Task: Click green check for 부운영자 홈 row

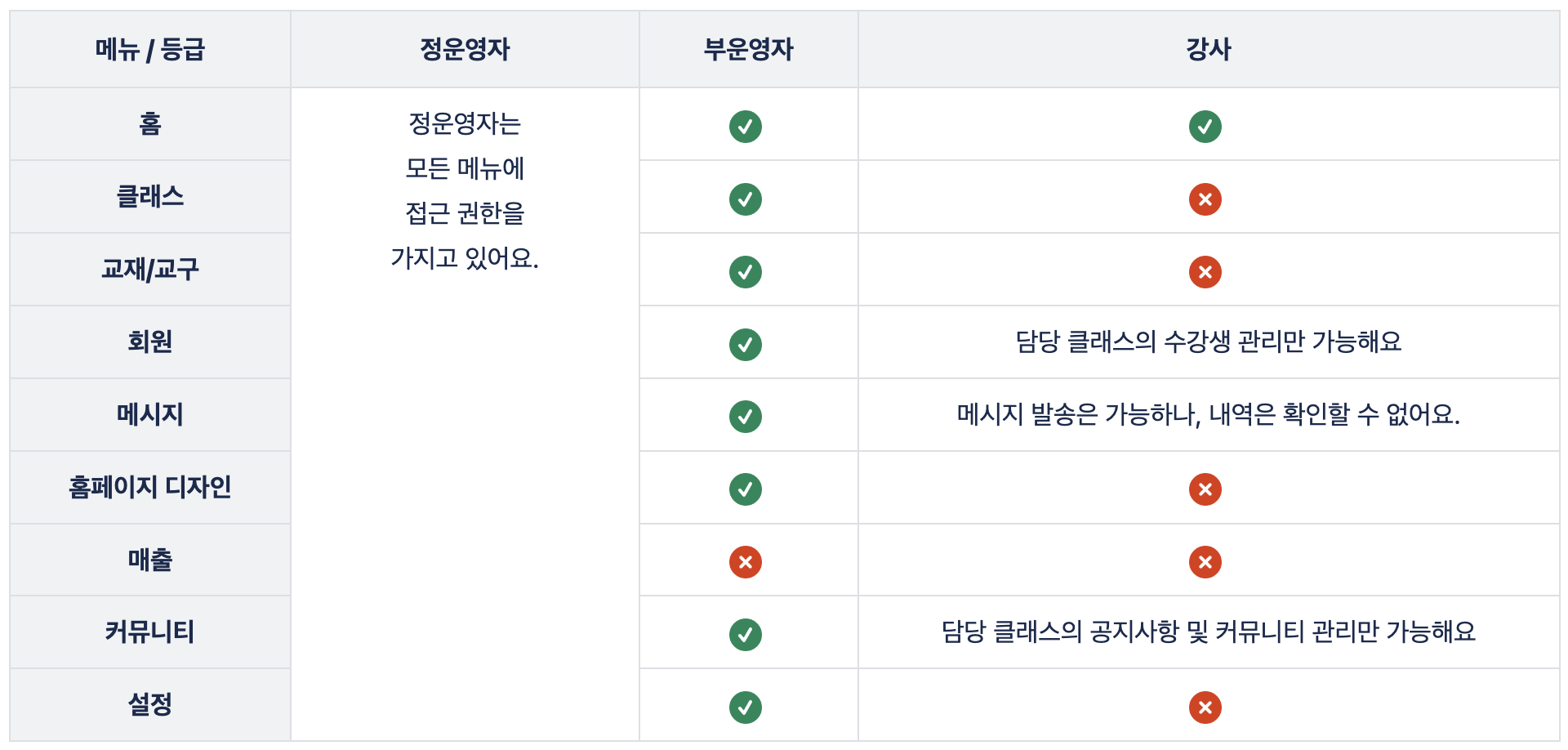Action: (745, 127)
